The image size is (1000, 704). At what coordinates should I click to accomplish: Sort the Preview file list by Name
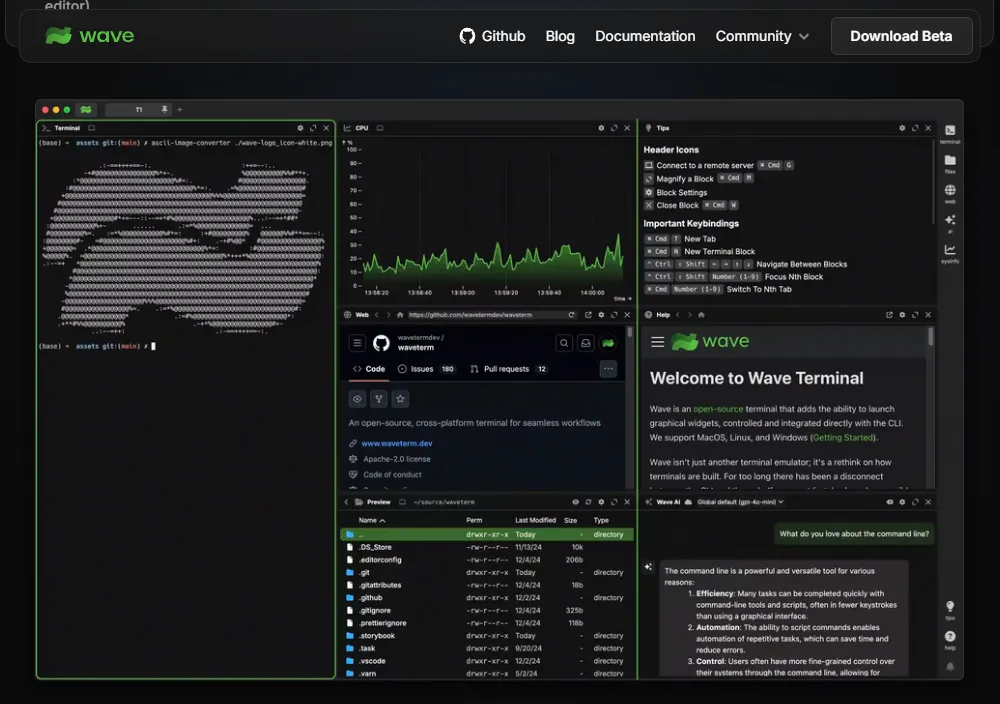click(x=372, y=520)
